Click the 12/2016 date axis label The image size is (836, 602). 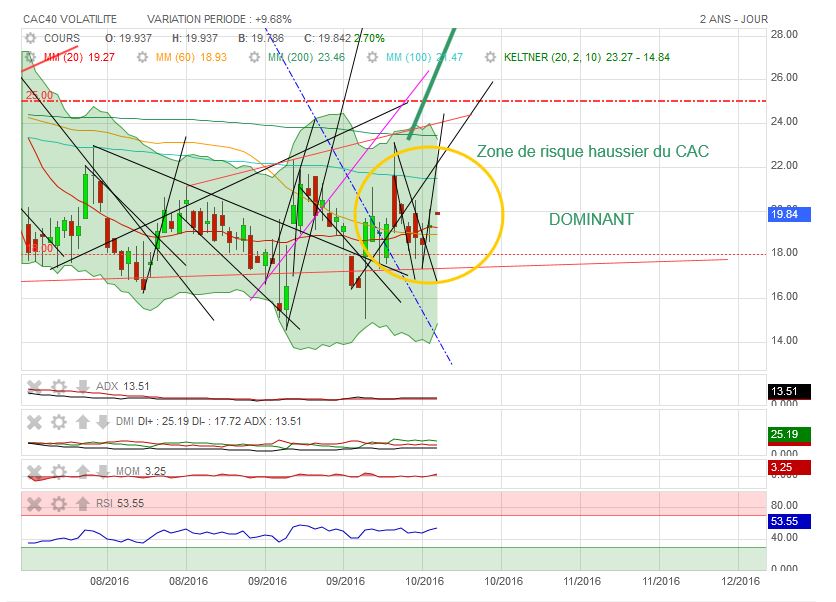(741, 581)
